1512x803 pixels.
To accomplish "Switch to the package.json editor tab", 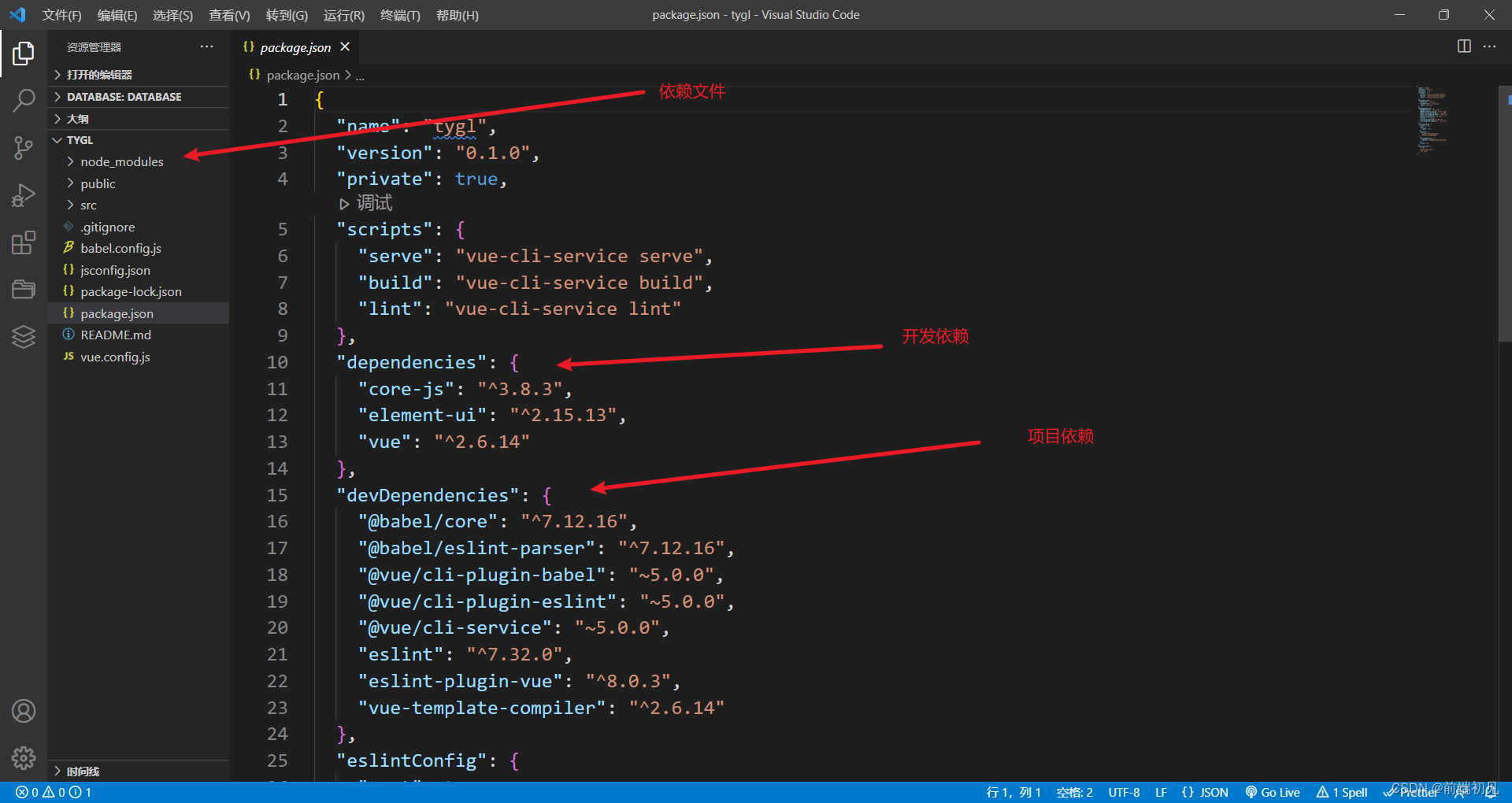I will pos(295,47).
